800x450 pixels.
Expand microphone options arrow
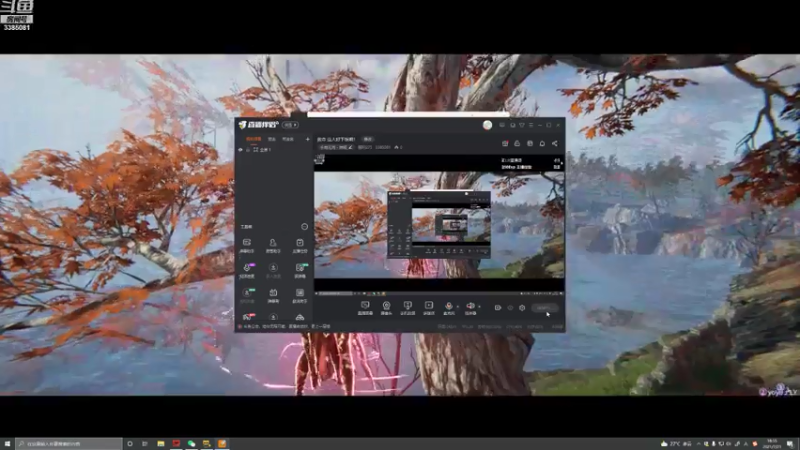coord(458,307)
